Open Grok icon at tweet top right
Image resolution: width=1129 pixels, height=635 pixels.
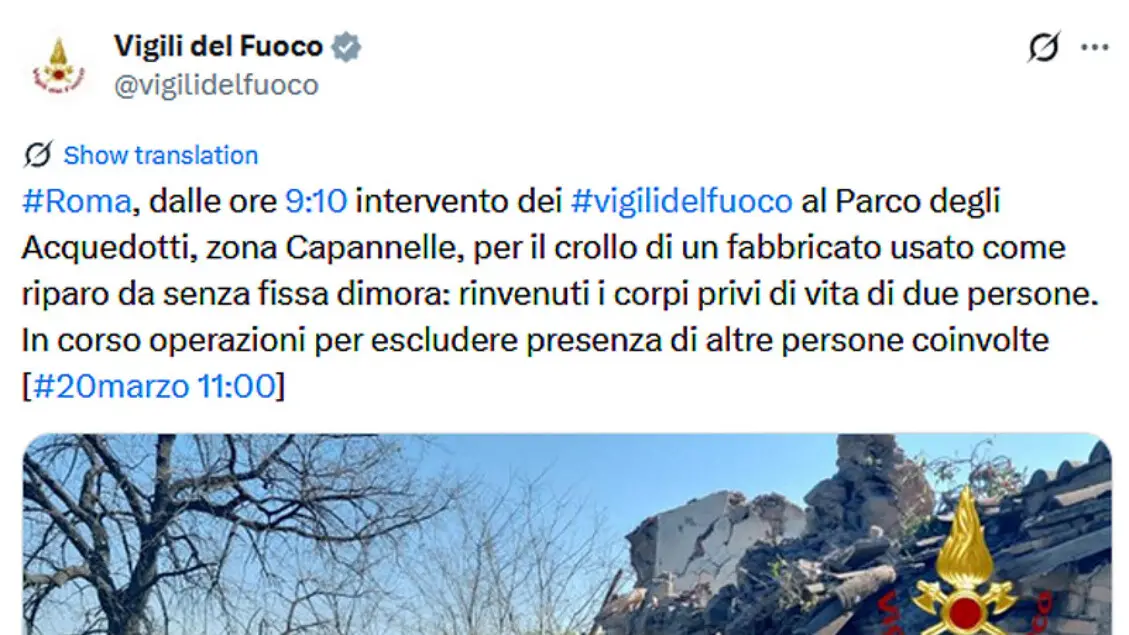tap(1043, 47)
